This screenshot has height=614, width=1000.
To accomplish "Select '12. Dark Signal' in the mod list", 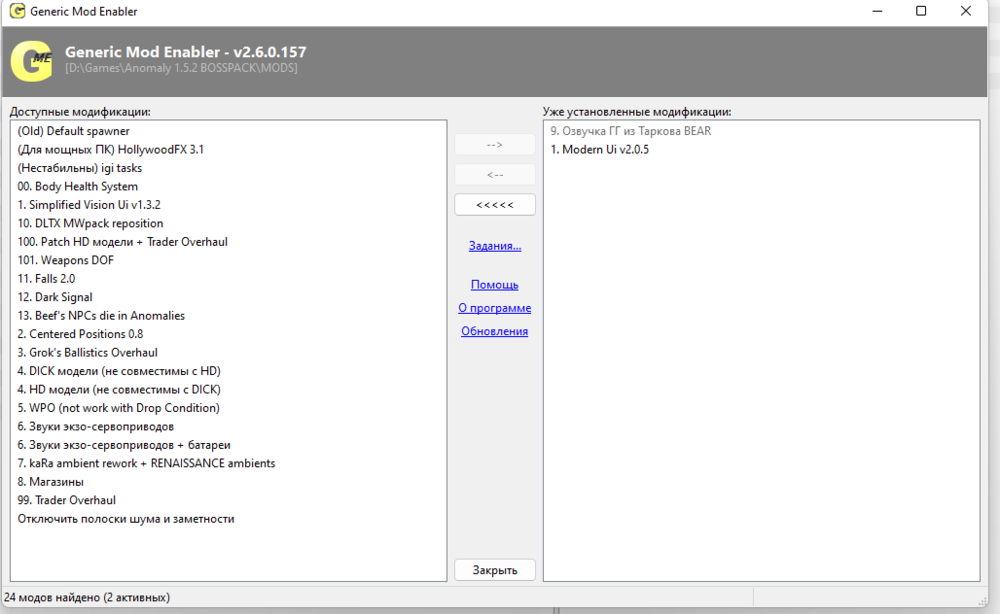I will click(54, 297).
